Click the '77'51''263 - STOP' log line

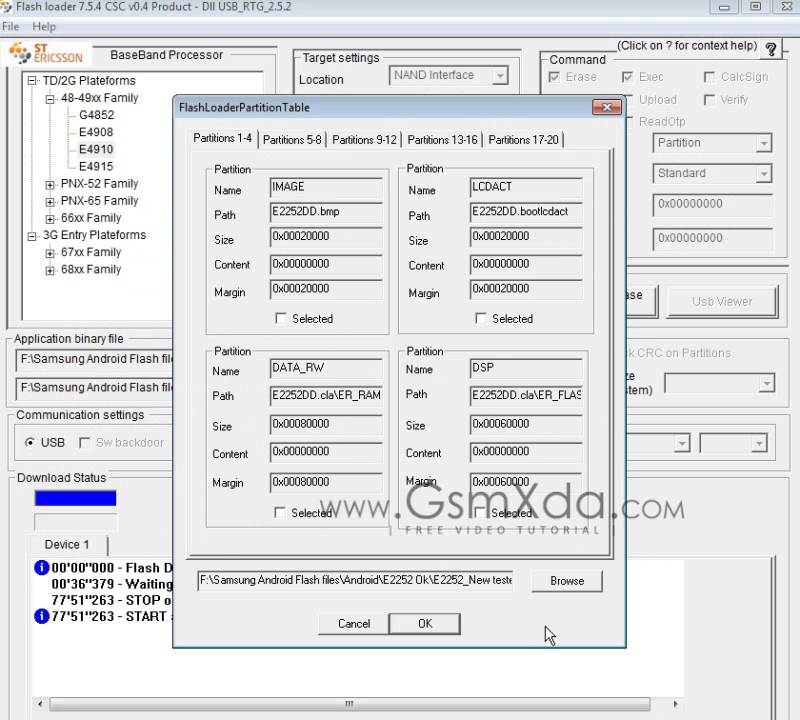111,600
